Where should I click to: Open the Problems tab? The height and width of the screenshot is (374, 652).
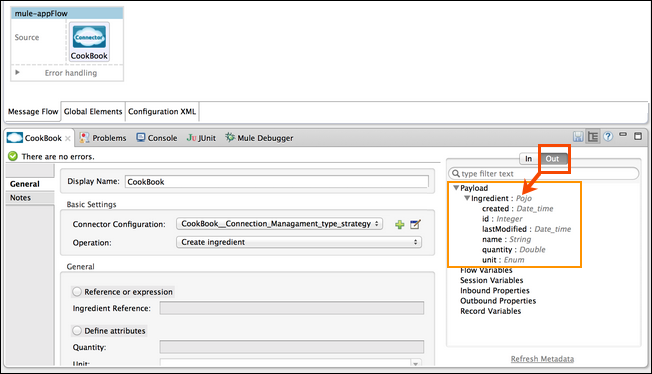point(103,138)
